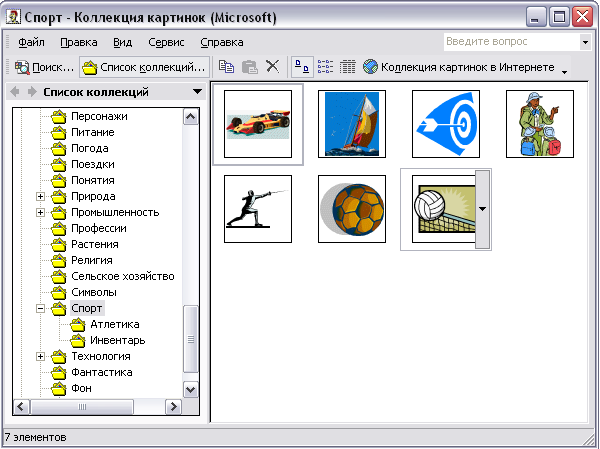The width and height of the screenshot is (600, 449).
Task: Select the Растения folder
Action: (95, 245)
